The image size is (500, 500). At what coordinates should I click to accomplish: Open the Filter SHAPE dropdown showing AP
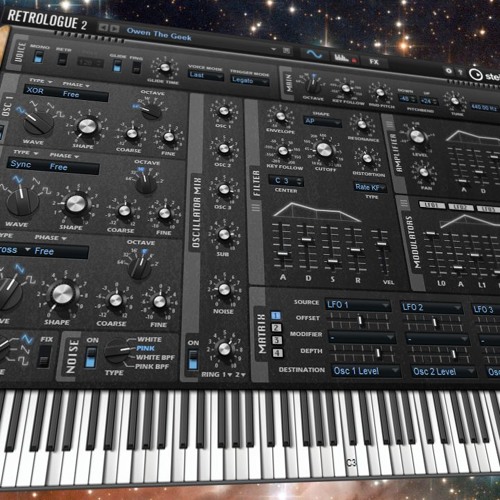coord(322,122)
